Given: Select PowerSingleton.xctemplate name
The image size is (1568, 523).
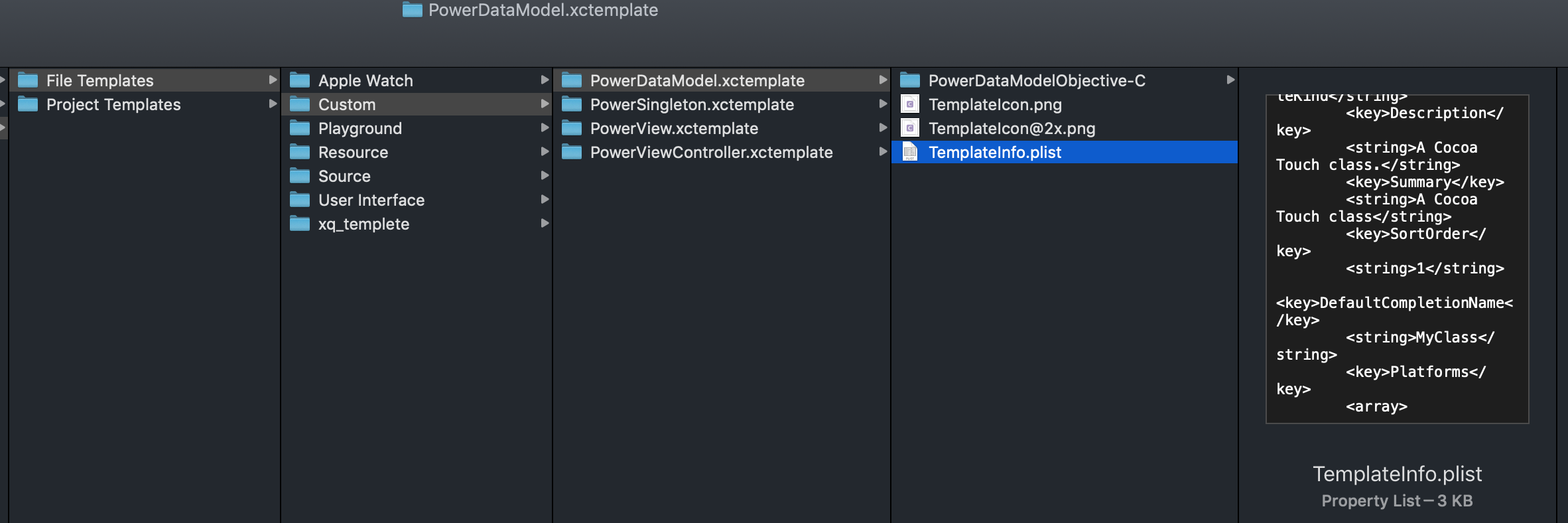Looking at the screenshot, I should pos(692,105).
